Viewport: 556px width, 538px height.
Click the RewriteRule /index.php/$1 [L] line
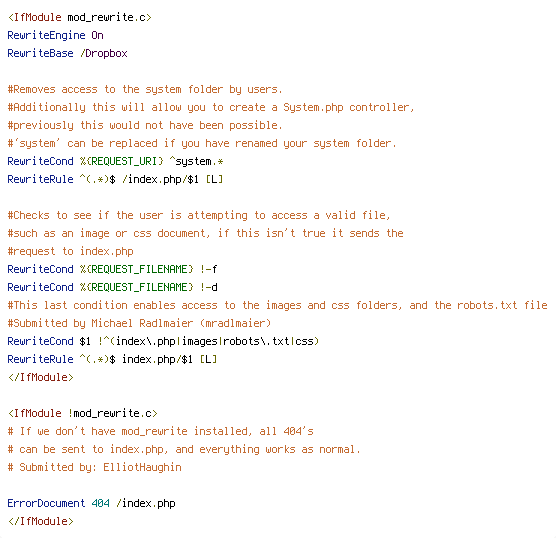tap(116, 179)
